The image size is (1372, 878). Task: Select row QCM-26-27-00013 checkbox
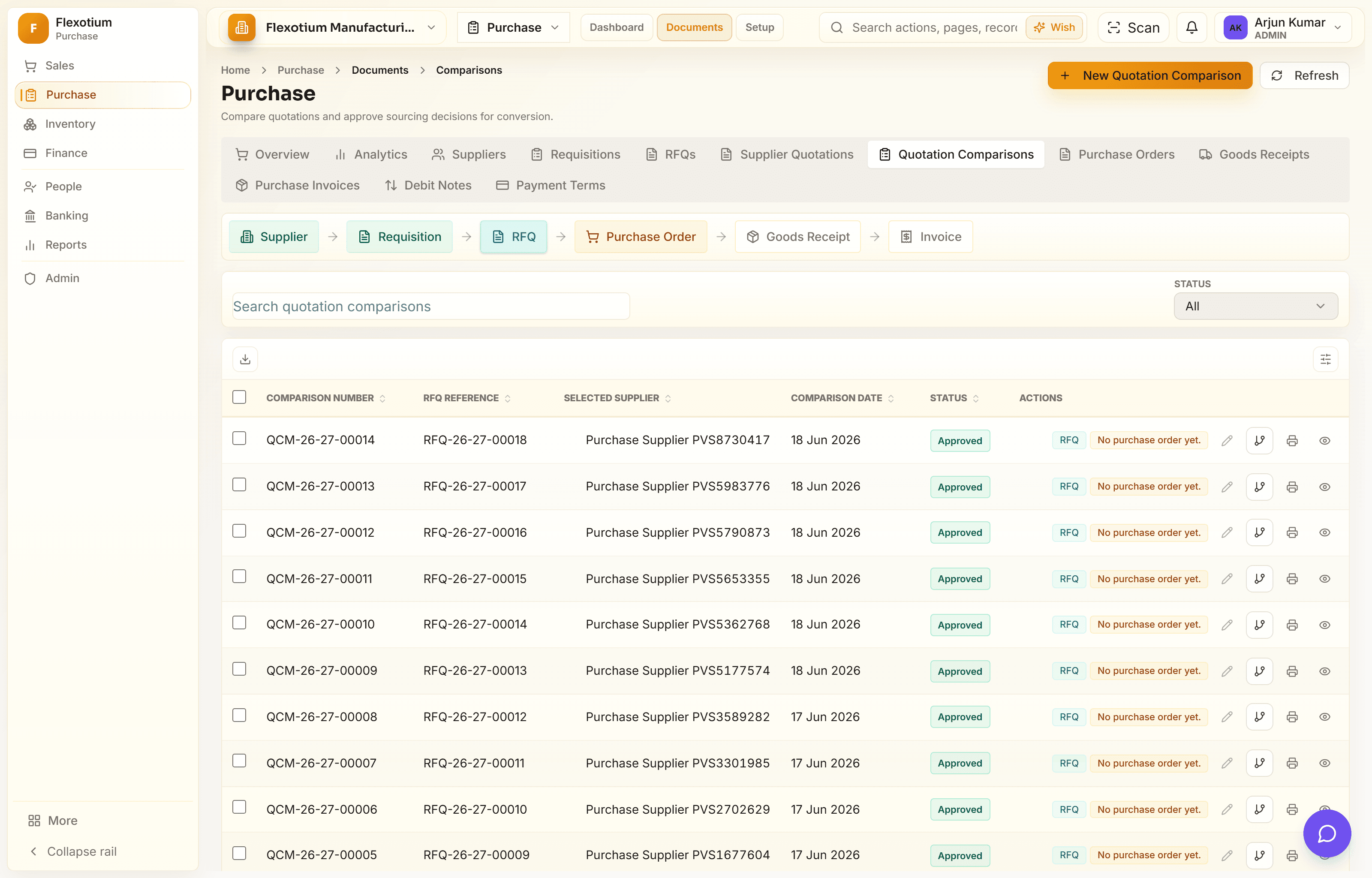click(239, 484)
